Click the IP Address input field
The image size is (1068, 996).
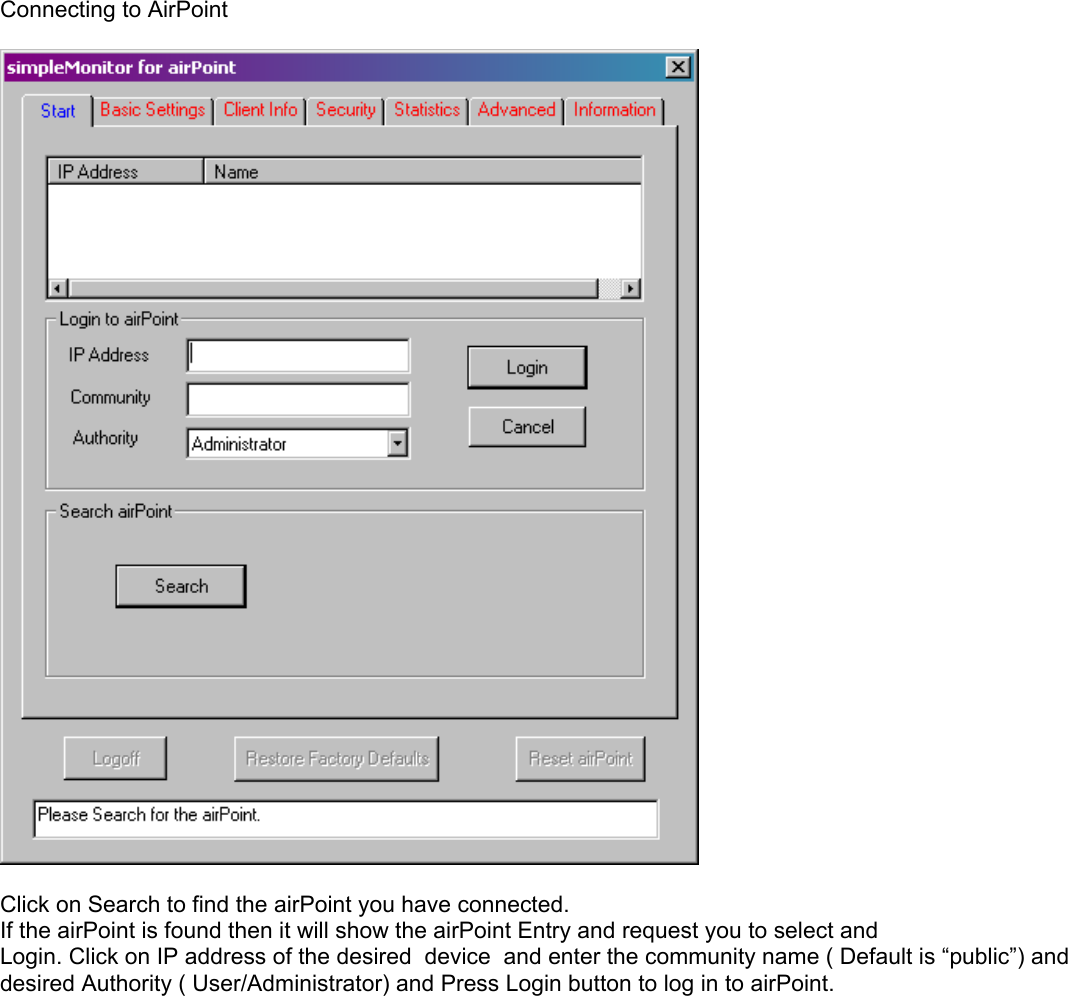297,355
